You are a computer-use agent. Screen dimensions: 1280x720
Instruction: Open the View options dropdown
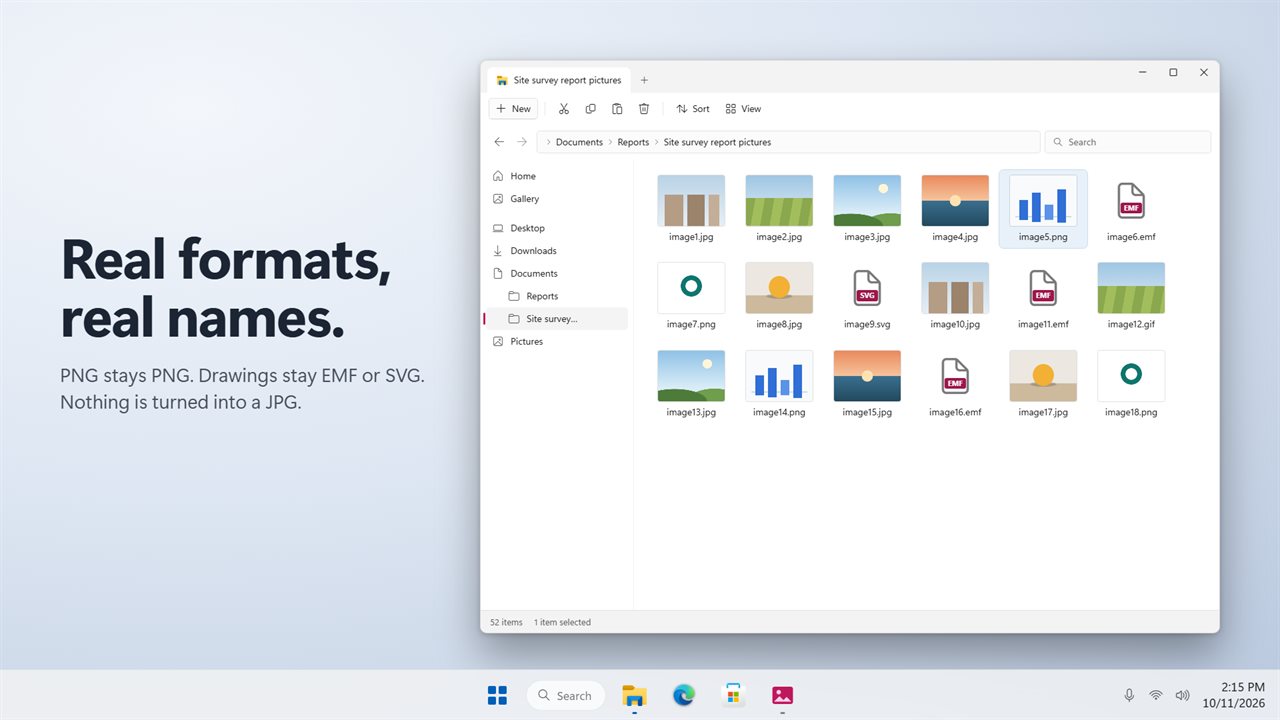743,109
